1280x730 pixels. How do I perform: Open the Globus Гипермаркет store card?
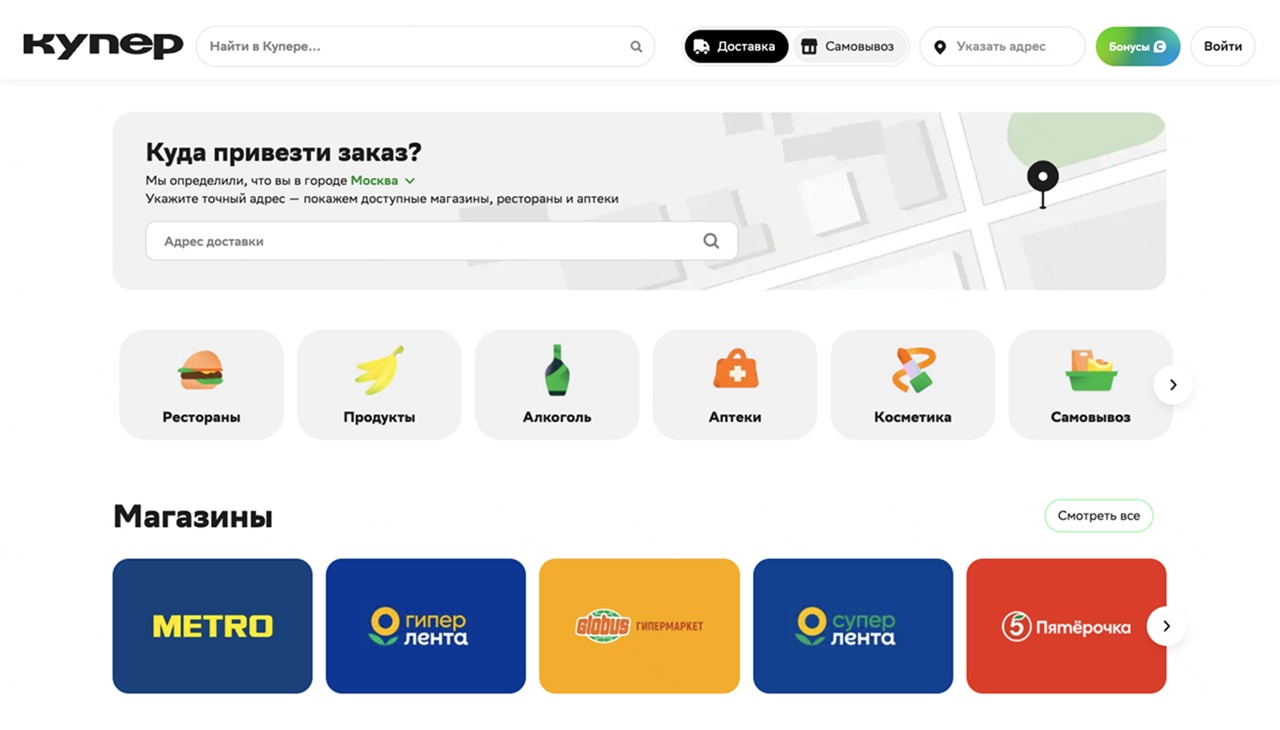[x=639, y=626]
